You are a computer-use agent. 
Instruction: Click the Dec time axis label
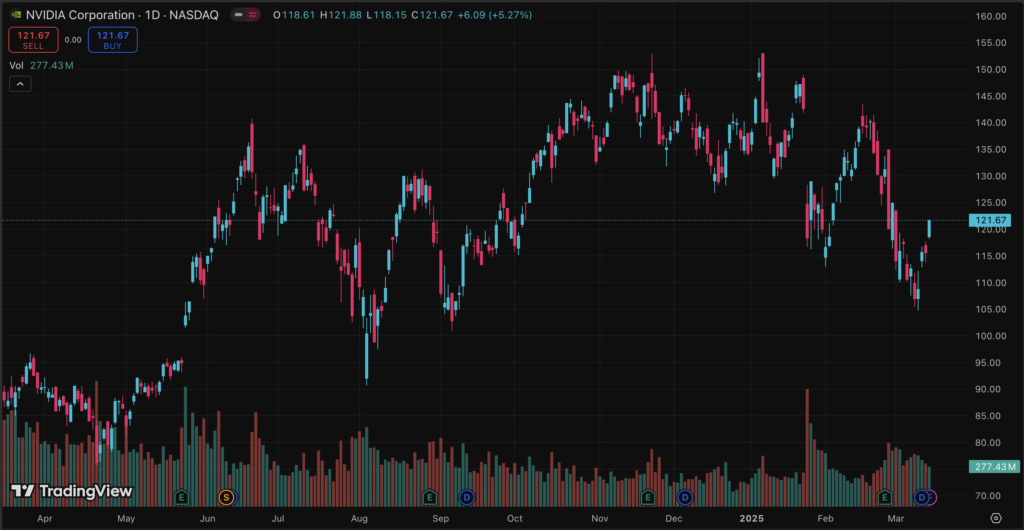coord(674,519)
